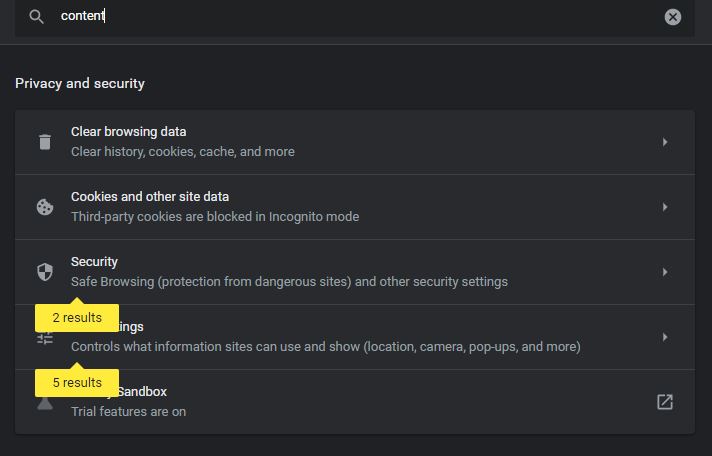Image resolution: width=712 pixels, height=456 pixels.
Task: Click the trash can icon
Action: [x=45, y=142]
